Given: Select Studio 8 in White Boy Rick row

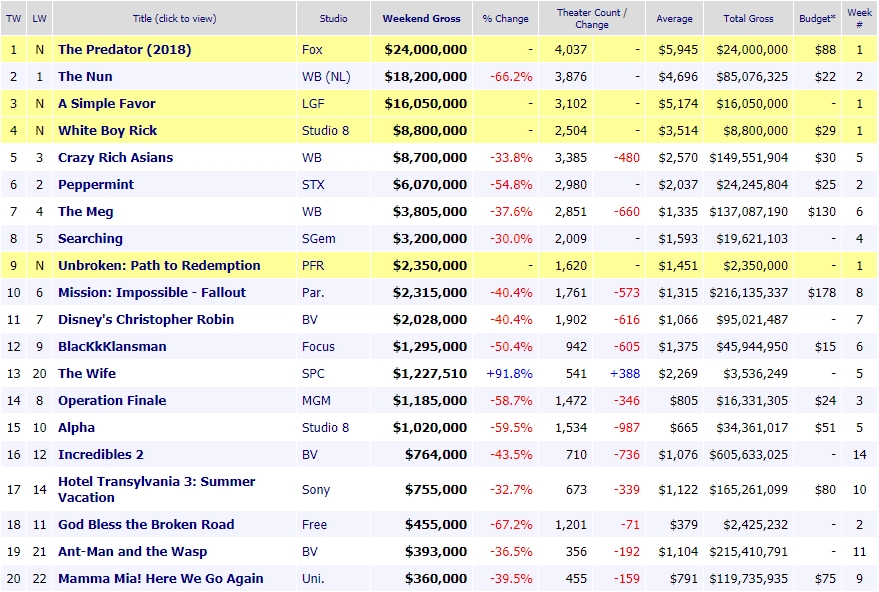Looking at the screenshot, I should pyautogui.click(x=326, y=131).
